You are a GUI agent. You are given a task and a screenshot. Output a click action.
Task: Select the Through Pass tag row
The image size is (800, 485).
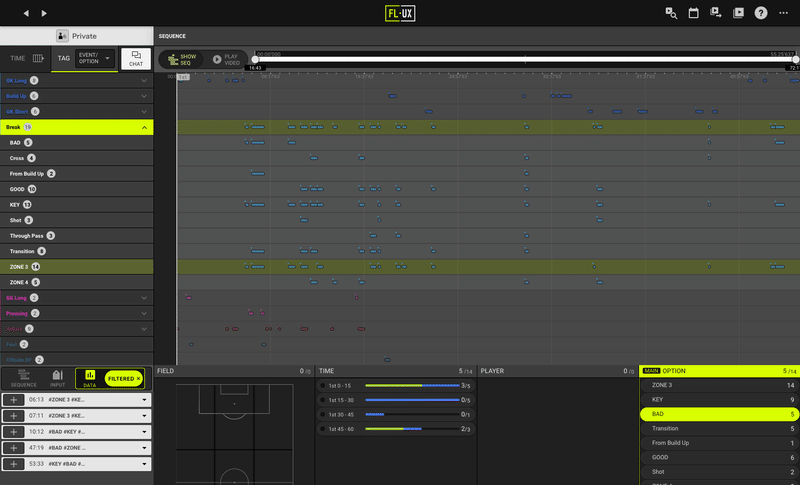[77, 236]
